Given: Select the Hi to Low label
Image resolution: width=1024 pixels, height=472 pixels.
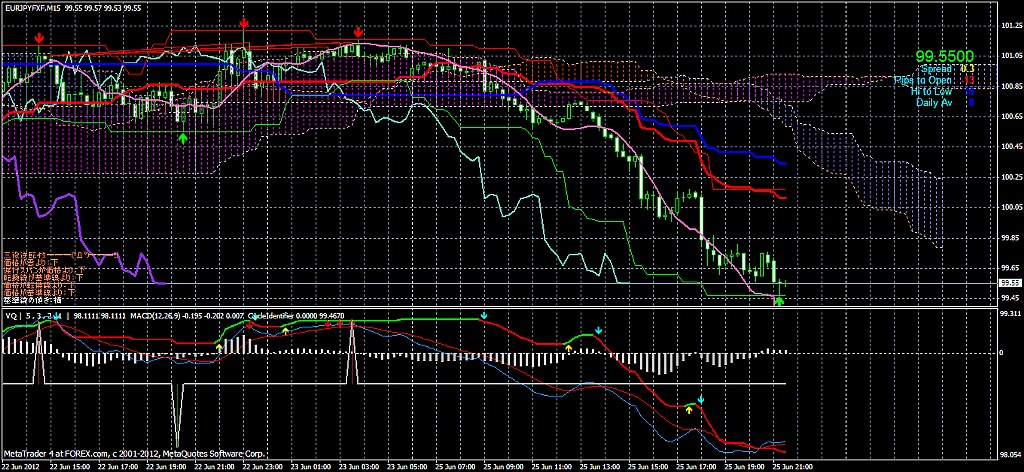Looking at the screenshot, I should coord(932,91).
